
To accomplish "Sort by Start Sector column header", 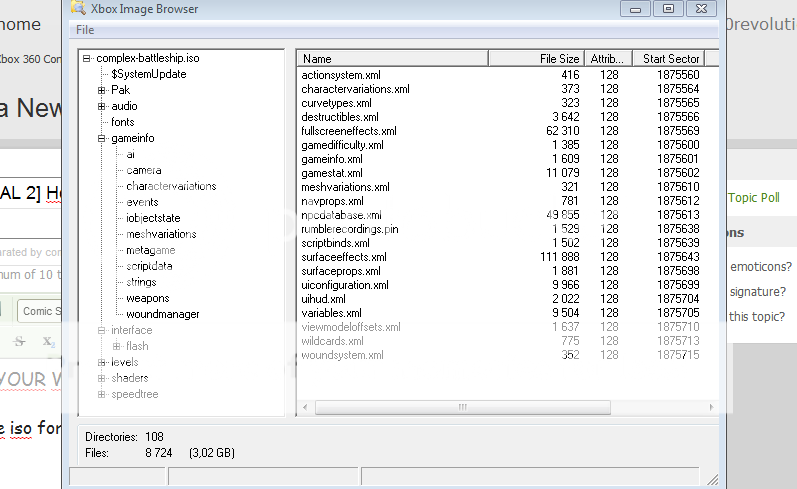I will pos(670,59).
